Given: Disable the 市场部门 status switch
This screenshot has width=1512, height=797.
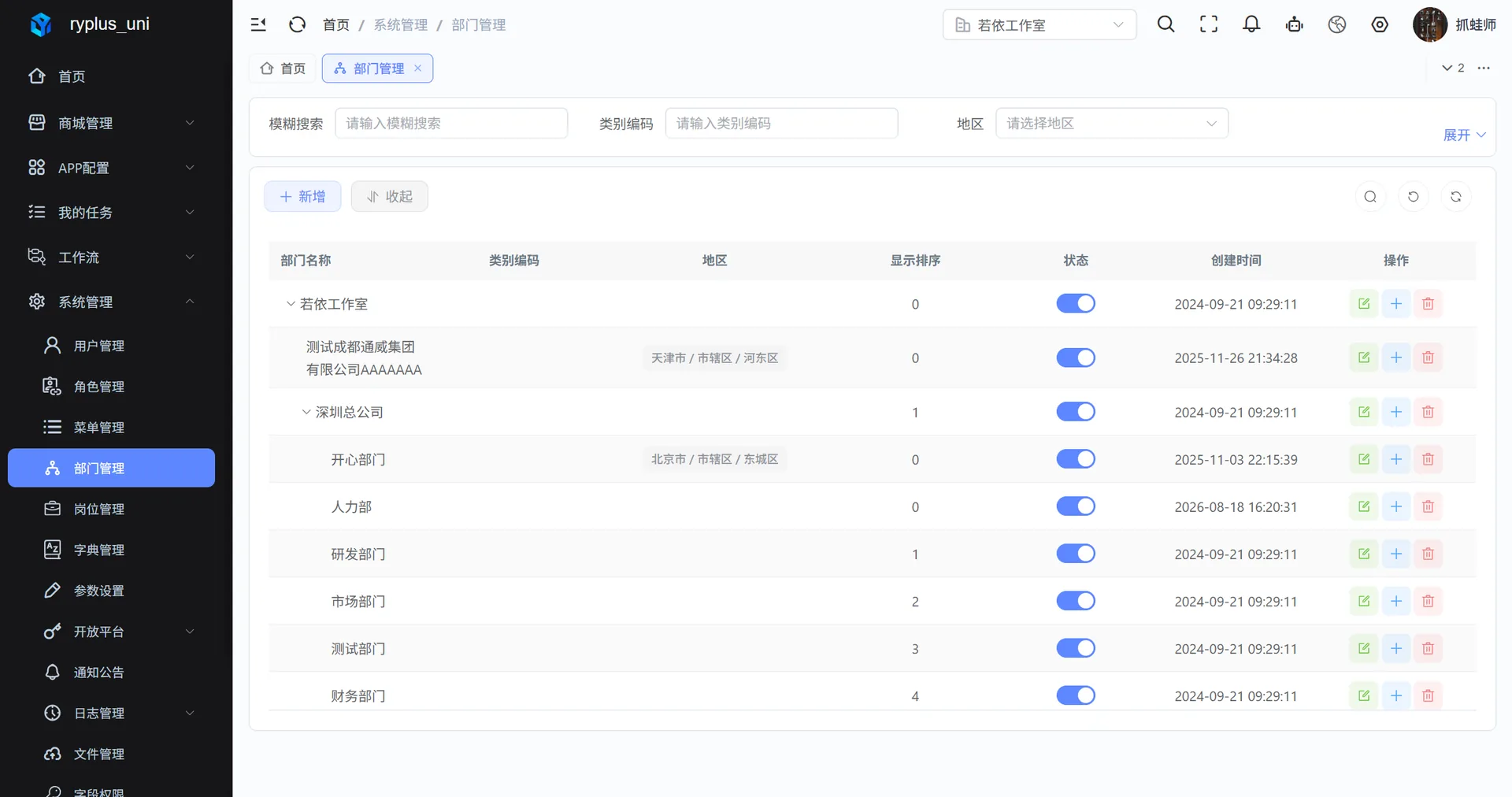Looking at the screenshot, I should click(x=1076, y=601).
